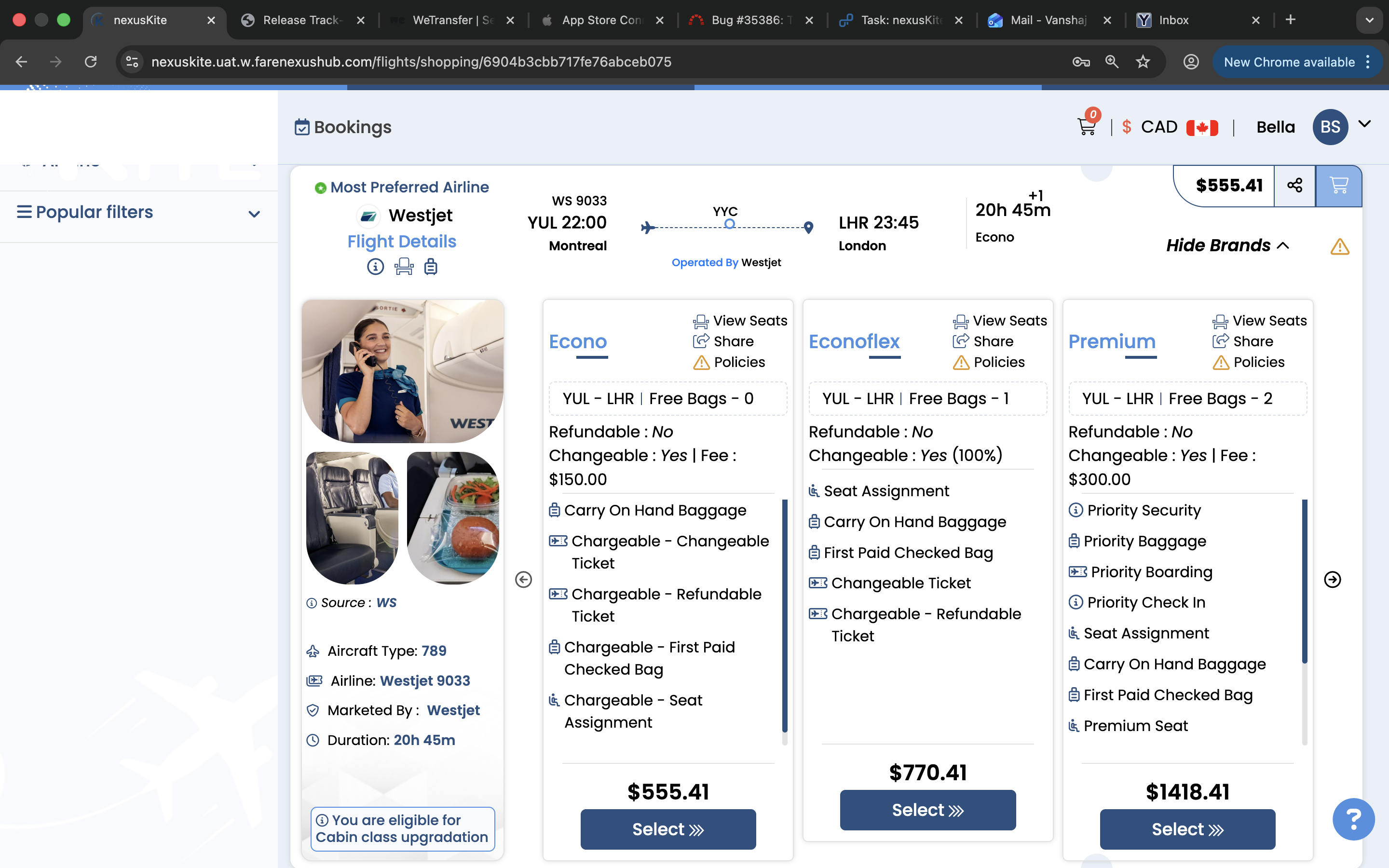Click the share icon beside $555.41 price

[1294, 186]
